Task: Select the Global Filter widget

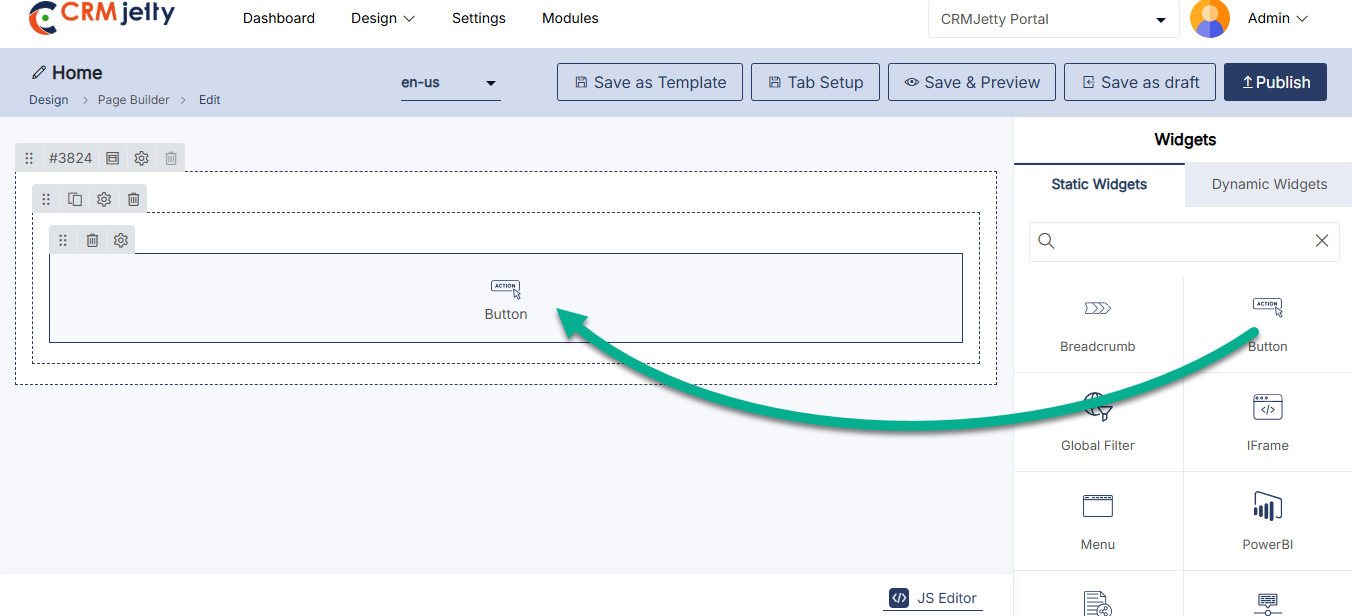Action: [x=1097, y=422]
